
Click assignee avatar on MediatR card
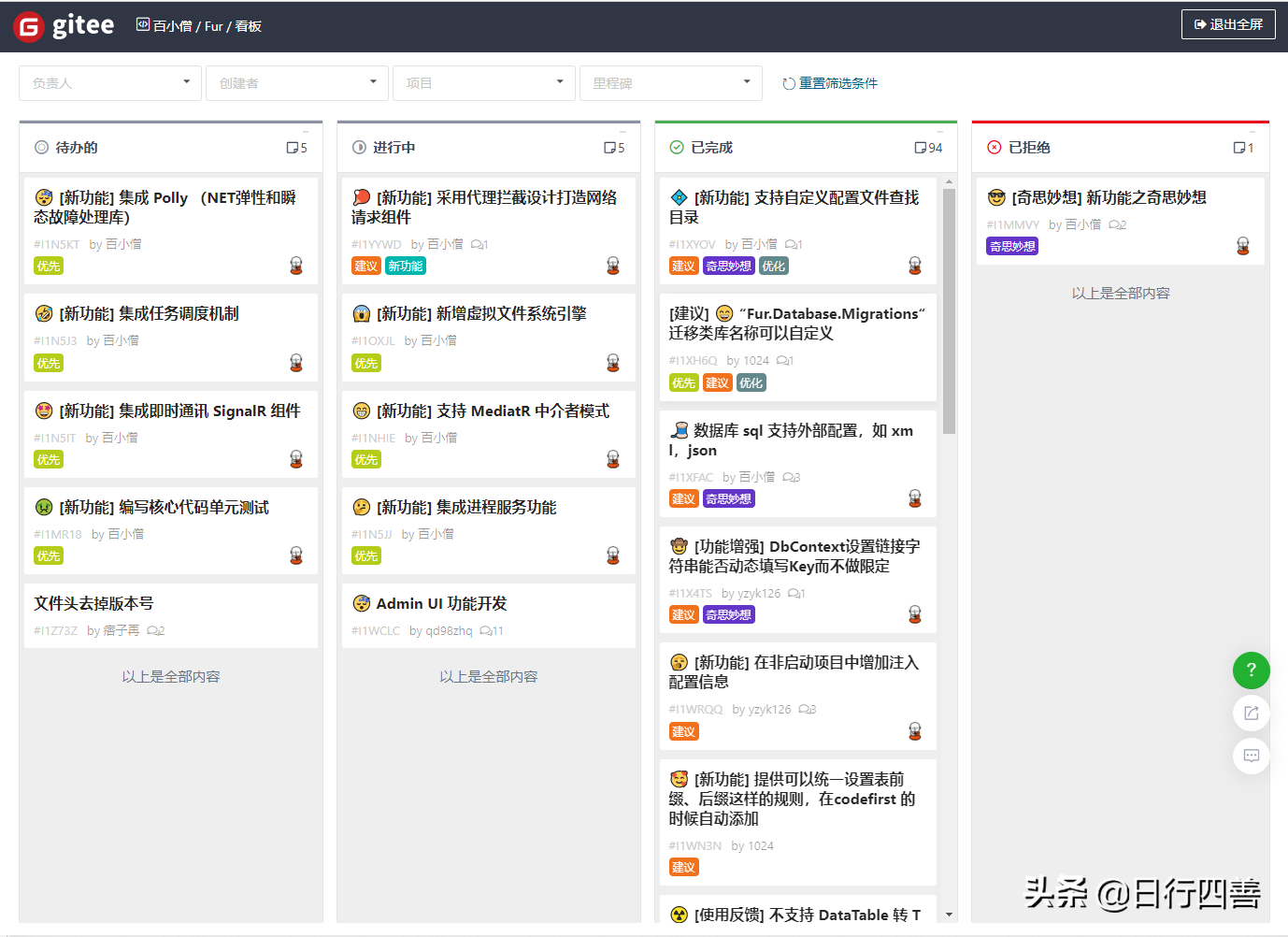pyautogui.click(x=613, y=459)
